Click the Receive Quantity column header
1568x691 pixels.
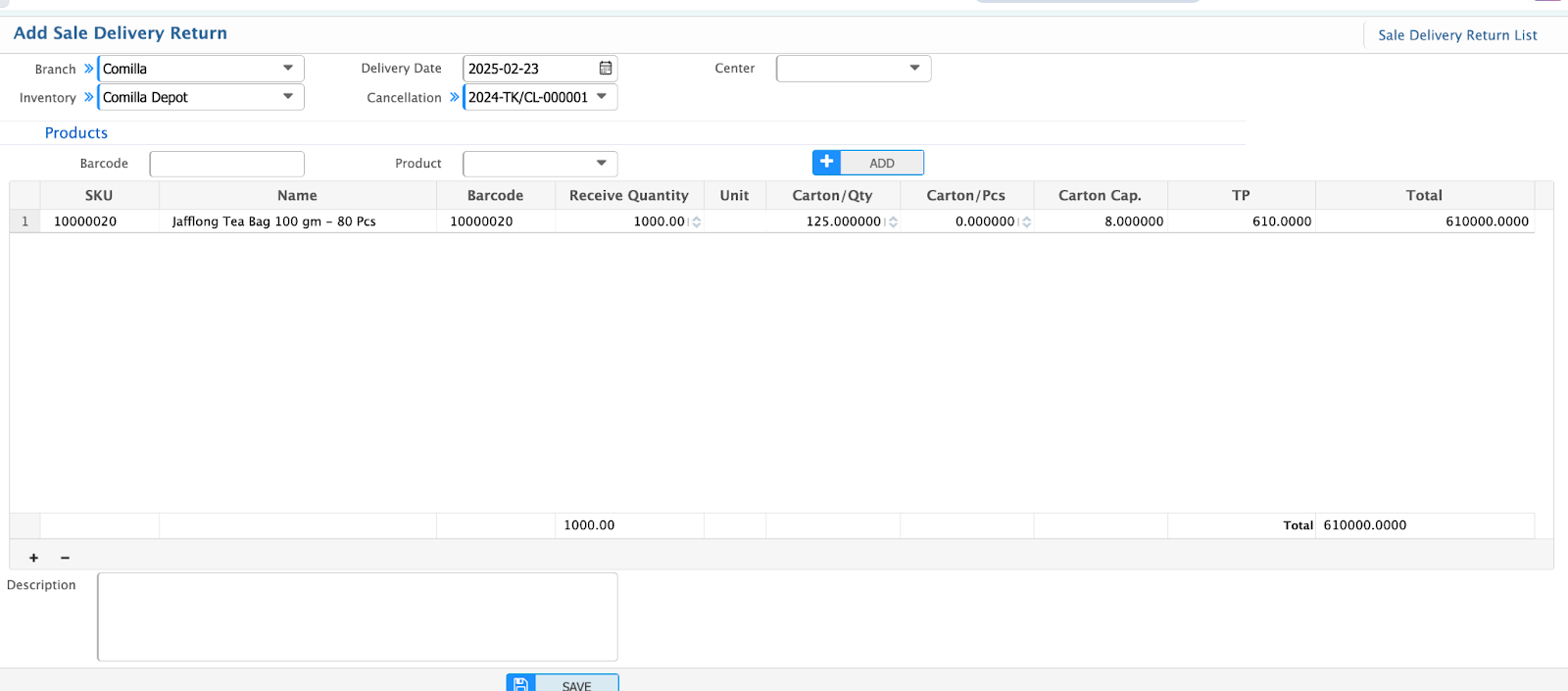(x=629, y=195)
